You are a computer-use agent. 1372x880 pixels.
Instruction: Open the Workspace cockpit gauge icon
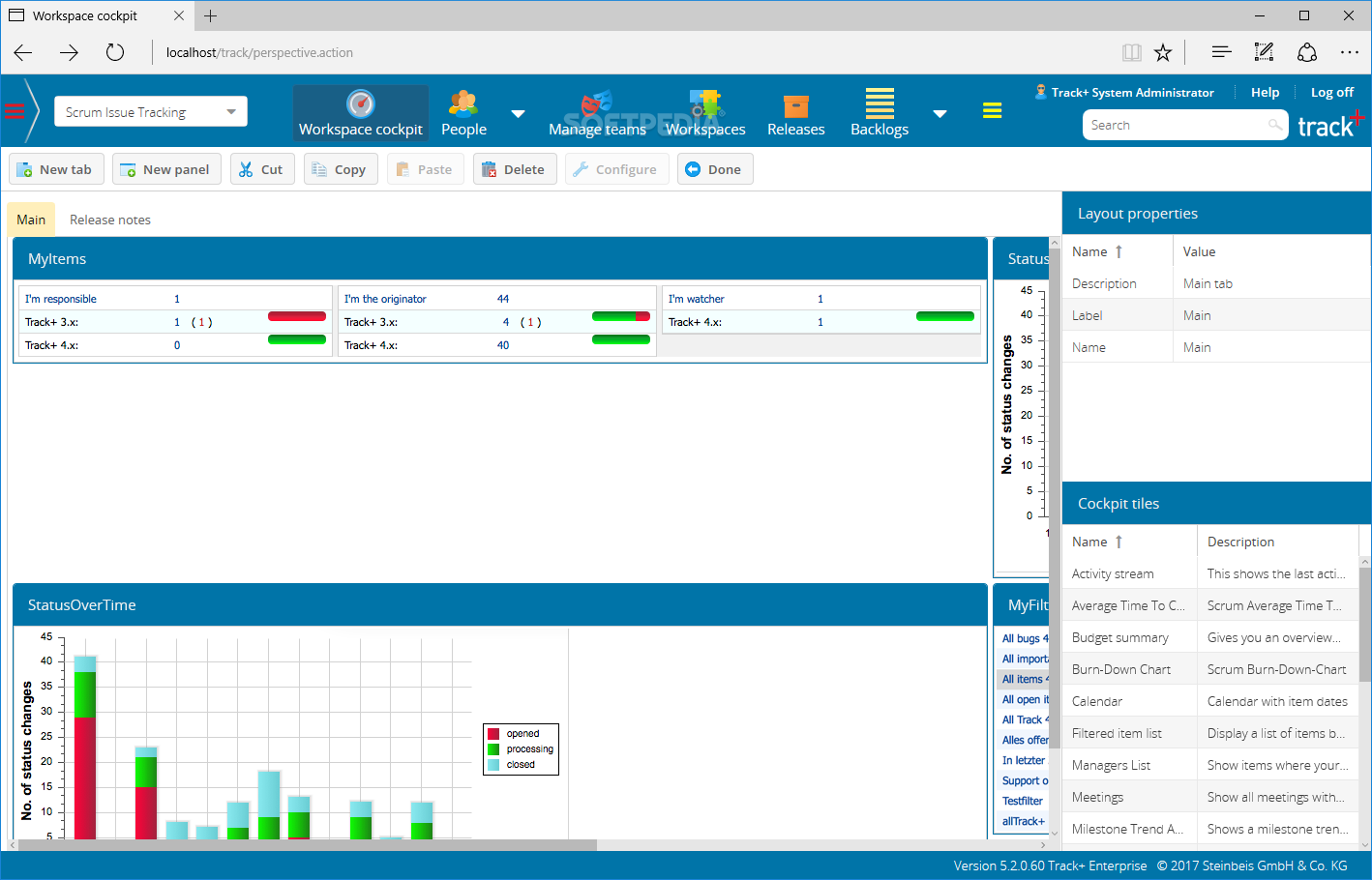(361, 103)
